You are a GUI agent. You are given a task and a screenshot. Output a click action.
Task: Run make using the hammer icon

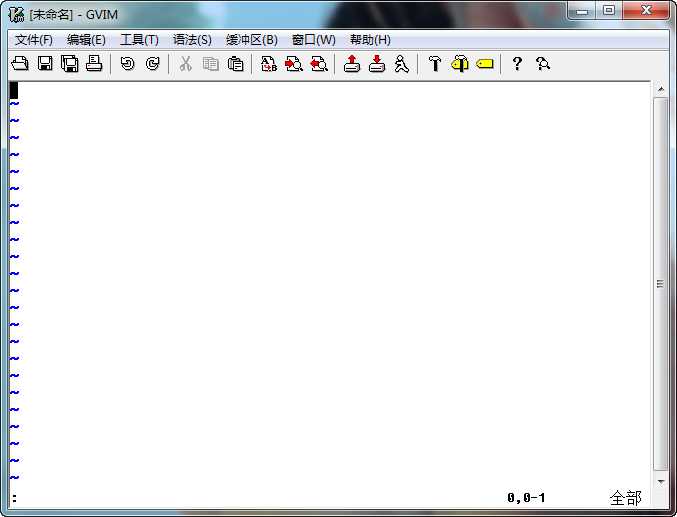tap(435, 64)
